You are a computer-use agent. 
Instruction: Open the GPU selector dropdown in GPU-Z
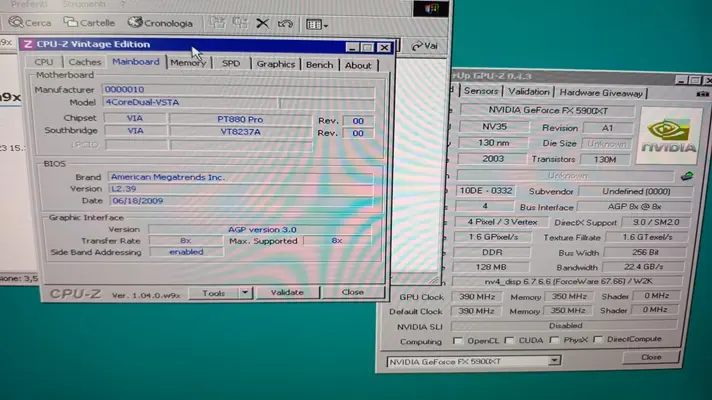pos(554,360)
